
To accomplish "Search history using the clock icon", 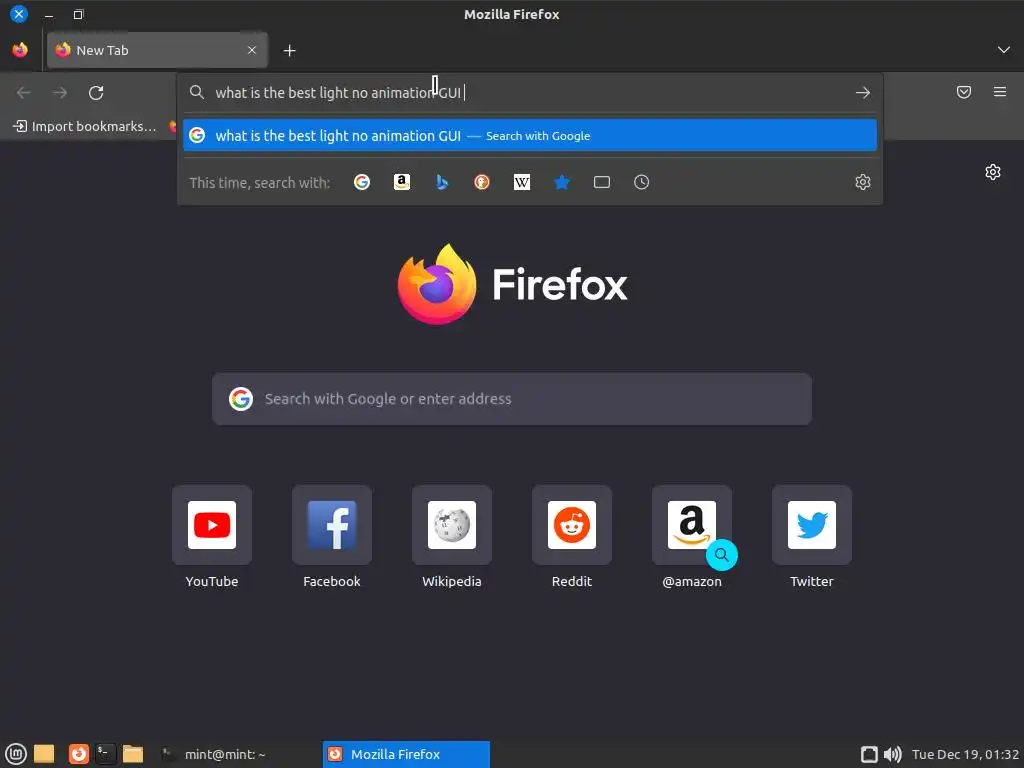I will pos(641,182).
